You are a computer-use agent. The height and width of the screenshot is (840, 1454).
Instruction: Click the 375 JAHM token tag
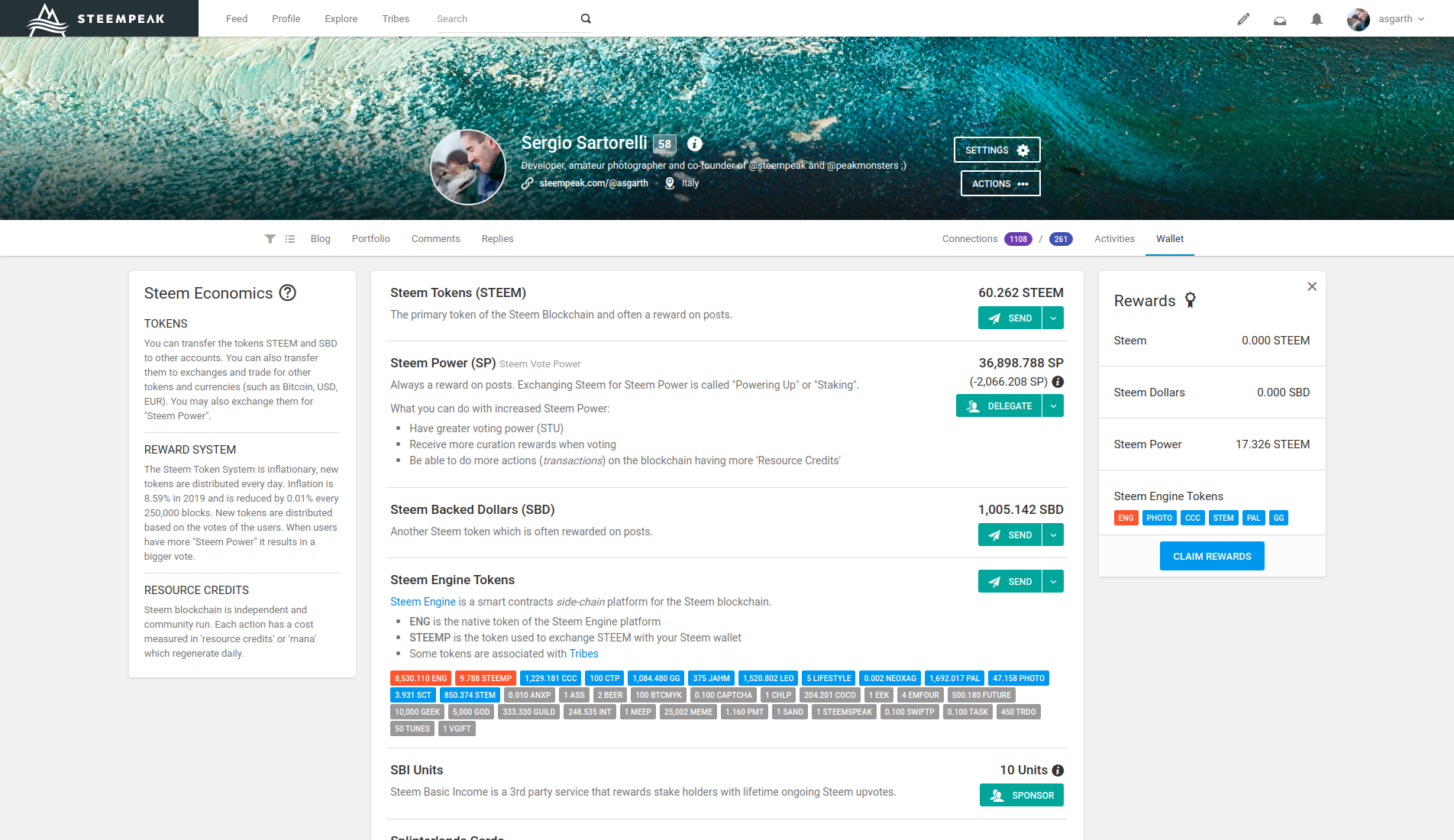(x=712, y=678)
